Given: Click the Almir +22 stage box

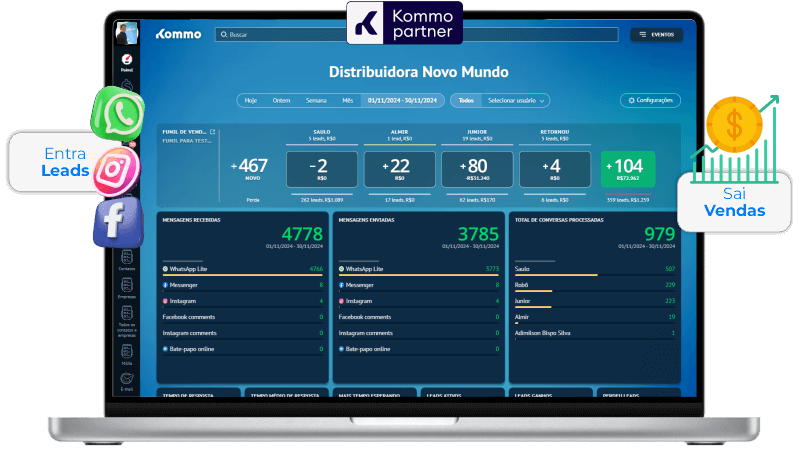Looking at the screenshot, I should pos(399,169).
